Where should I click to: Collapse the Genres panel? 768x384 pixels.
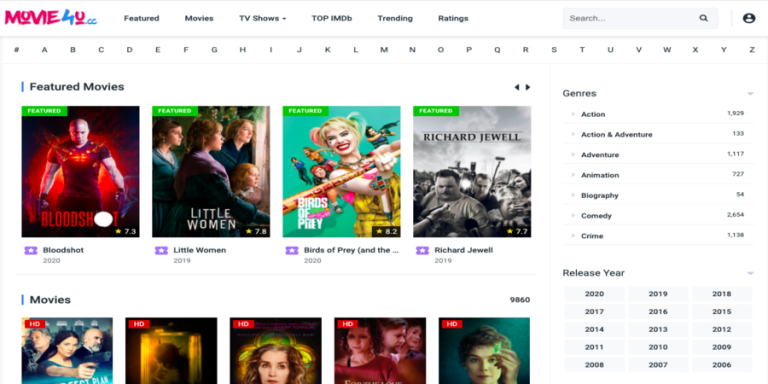click(x=750, y=94)
